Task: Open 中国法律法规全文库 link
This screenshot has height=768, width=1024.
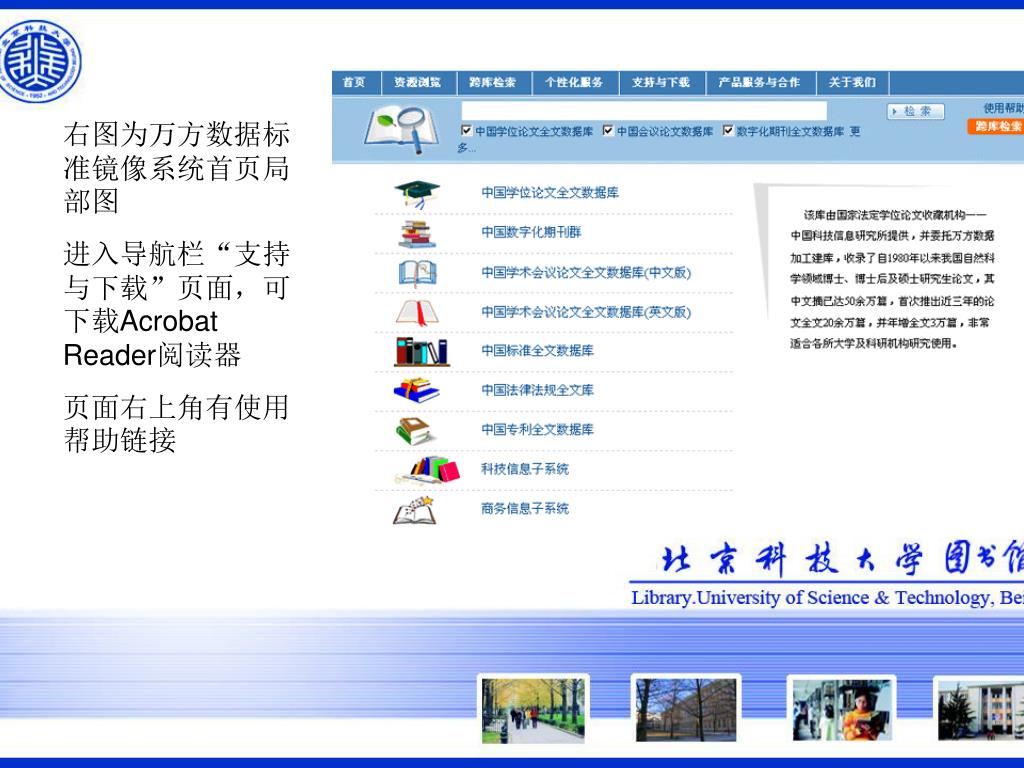Action: [x=537, y=390]
